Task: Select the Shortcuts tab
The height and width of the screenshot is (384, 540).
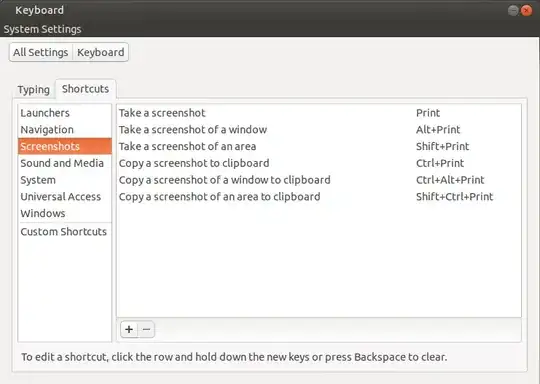Action: [85, 89]
